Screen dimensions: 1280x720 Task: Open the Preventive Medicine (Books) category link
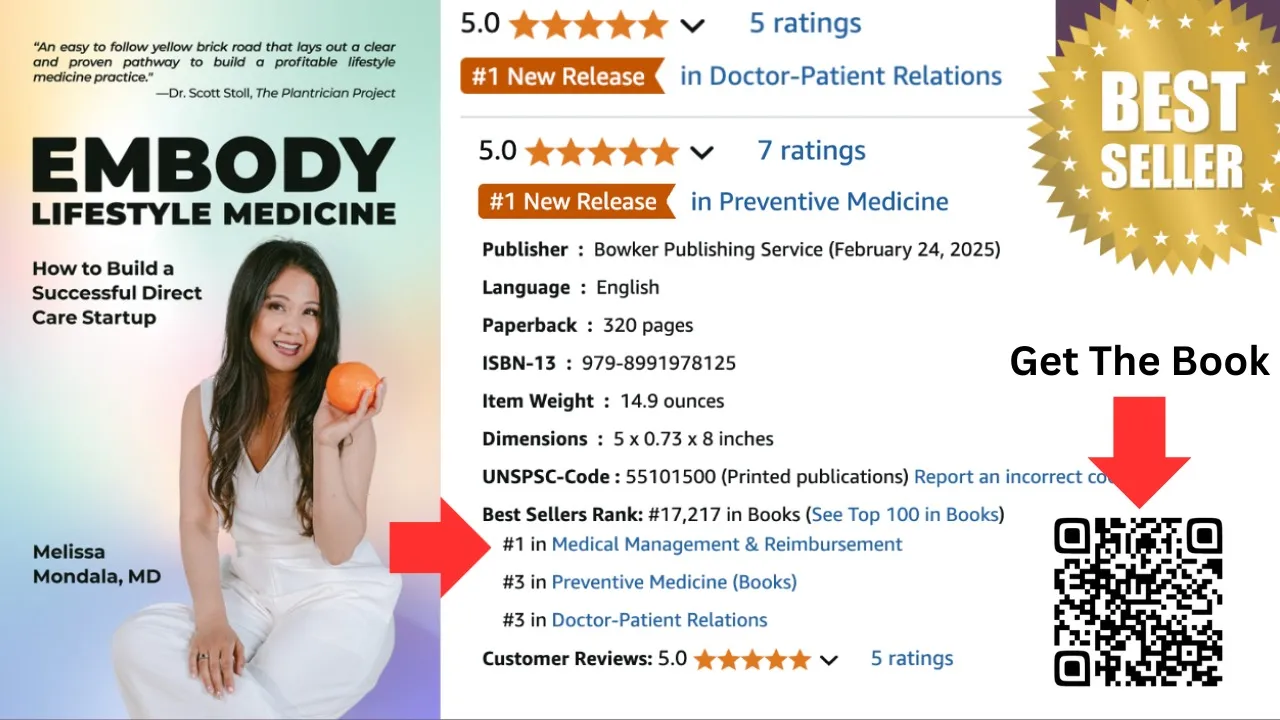tap(674, 582)
